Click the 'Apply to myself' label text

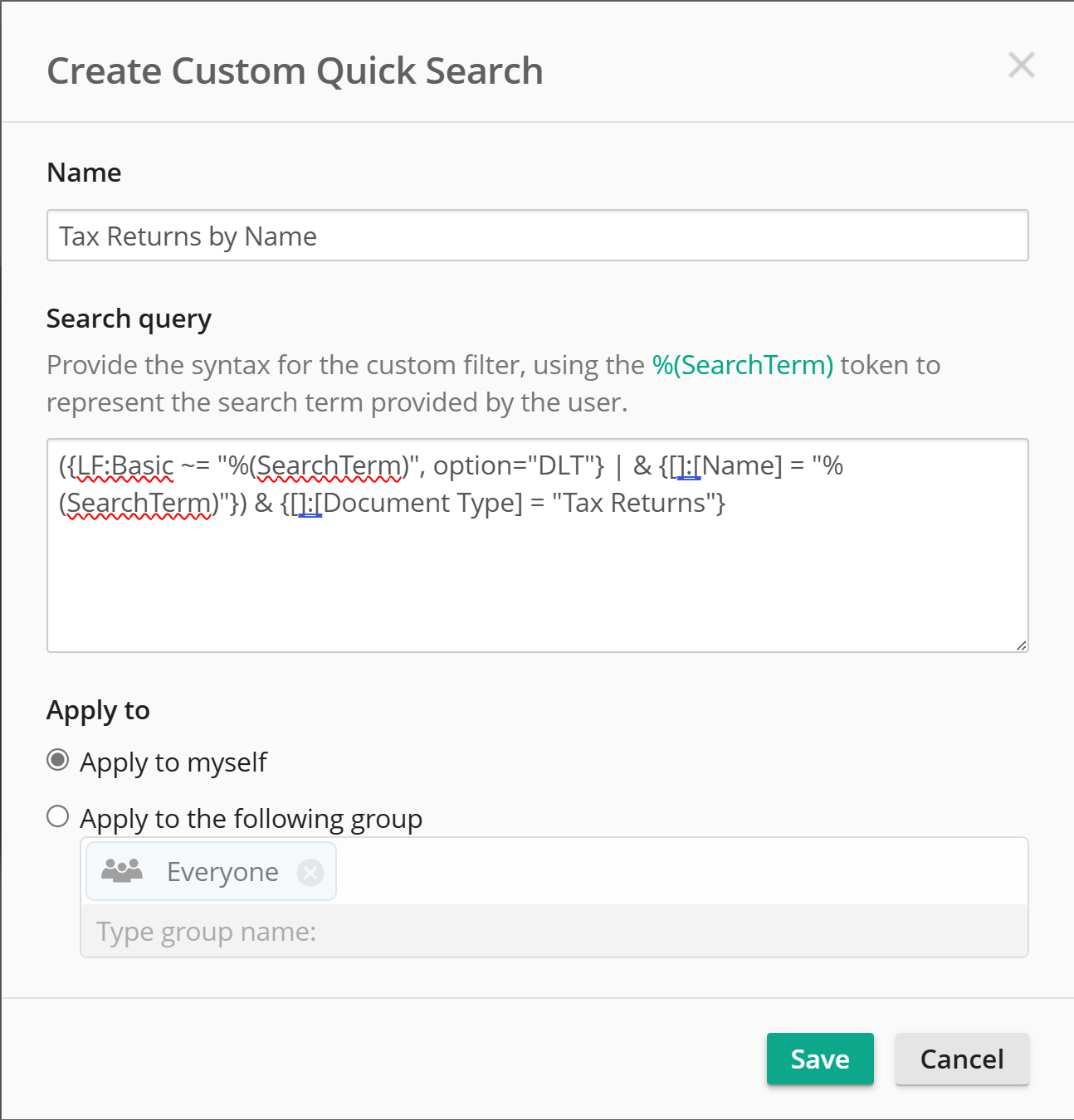[x=173, y=762]
